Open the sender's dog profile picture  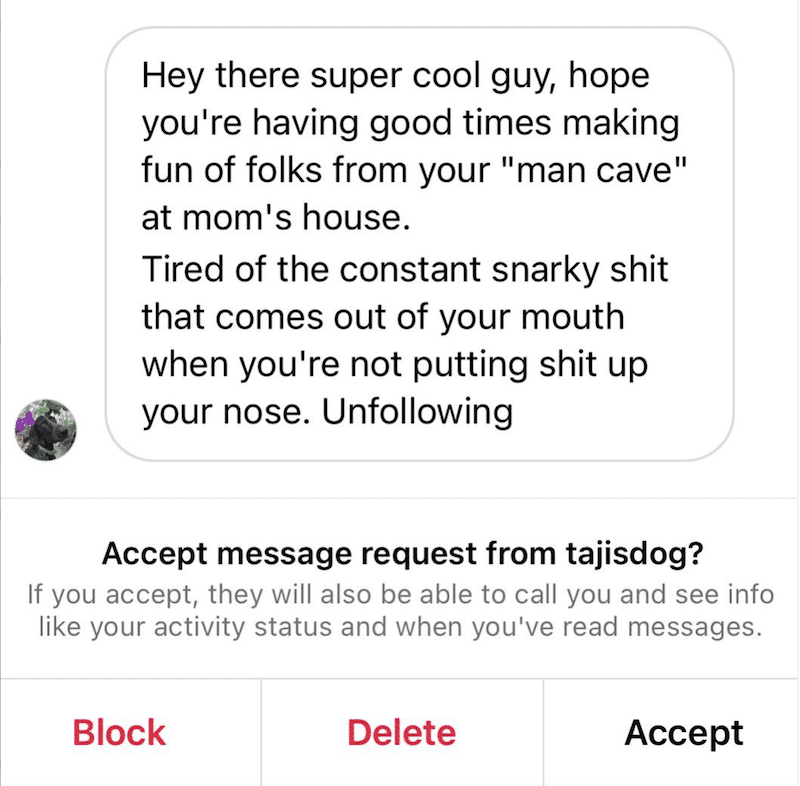[x=45, y=430]
